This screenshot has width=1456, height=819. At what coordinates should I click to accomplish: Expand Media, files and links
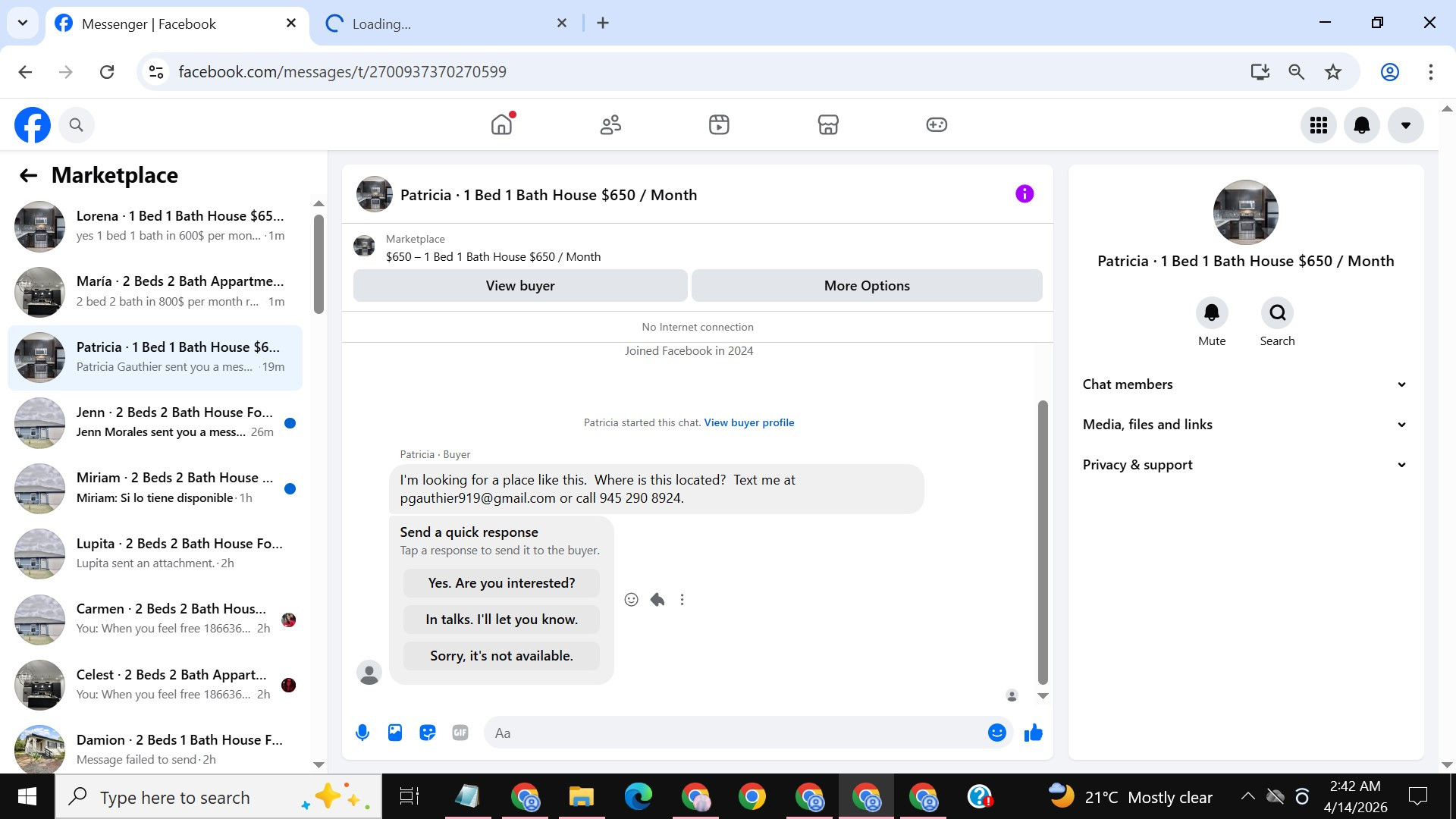(1245, 425)
